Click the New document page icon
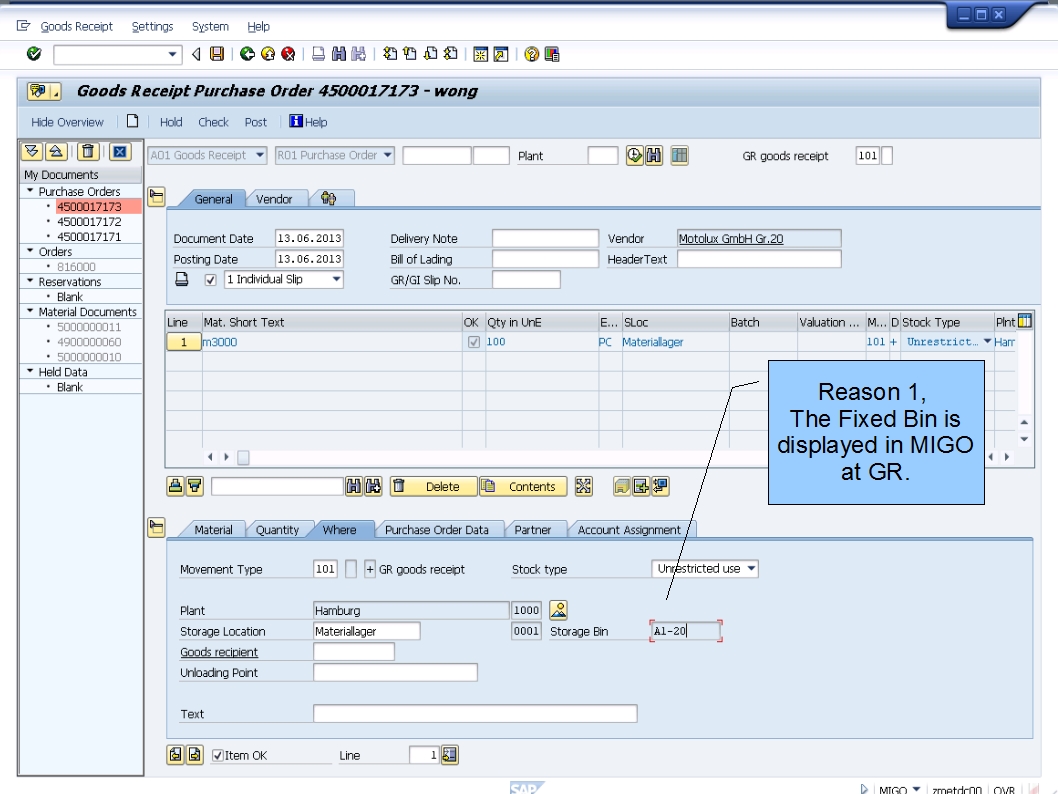 [132, 121]
